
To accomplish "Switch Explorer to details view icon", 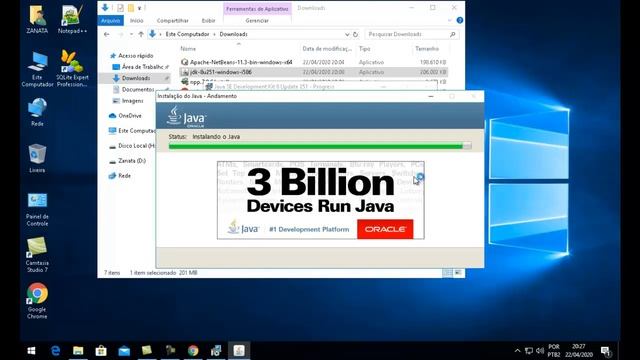I will [x=447, y=273].
